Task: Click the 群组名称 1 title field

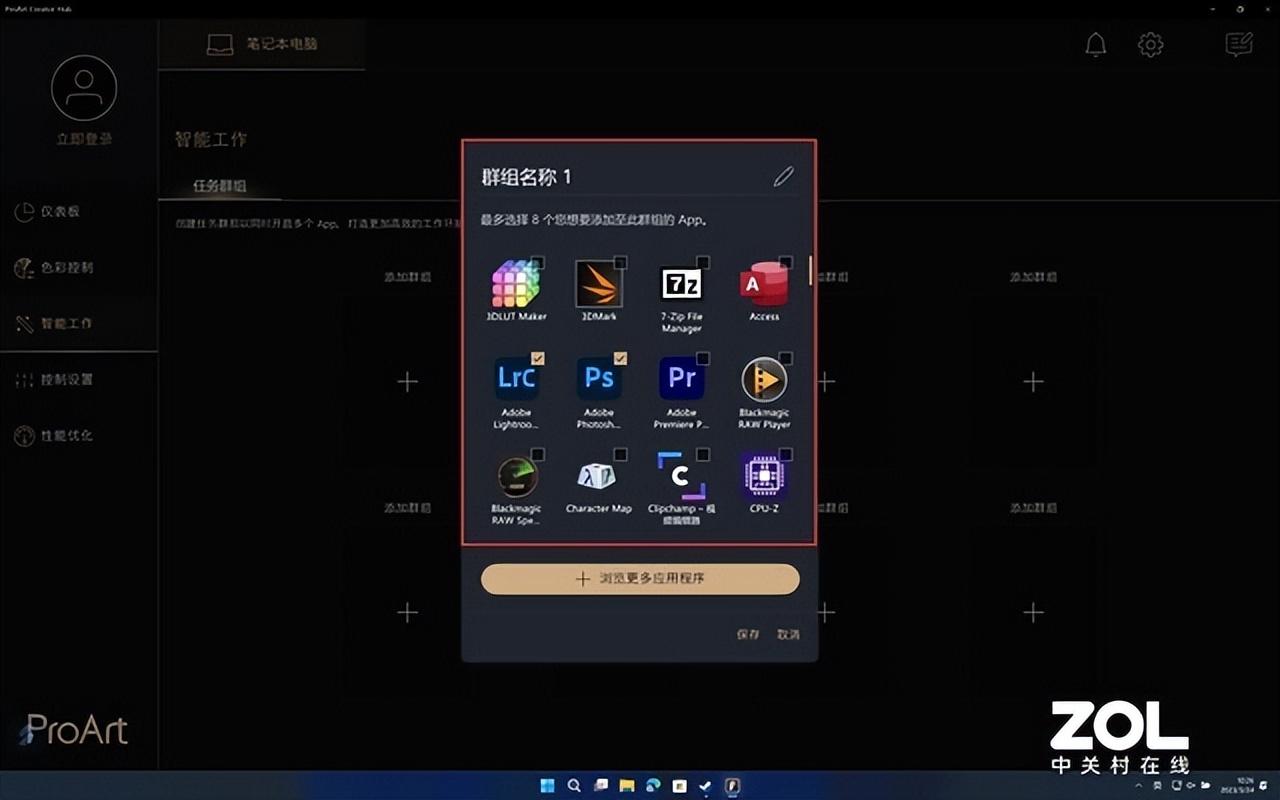Action: coord(527,177)
